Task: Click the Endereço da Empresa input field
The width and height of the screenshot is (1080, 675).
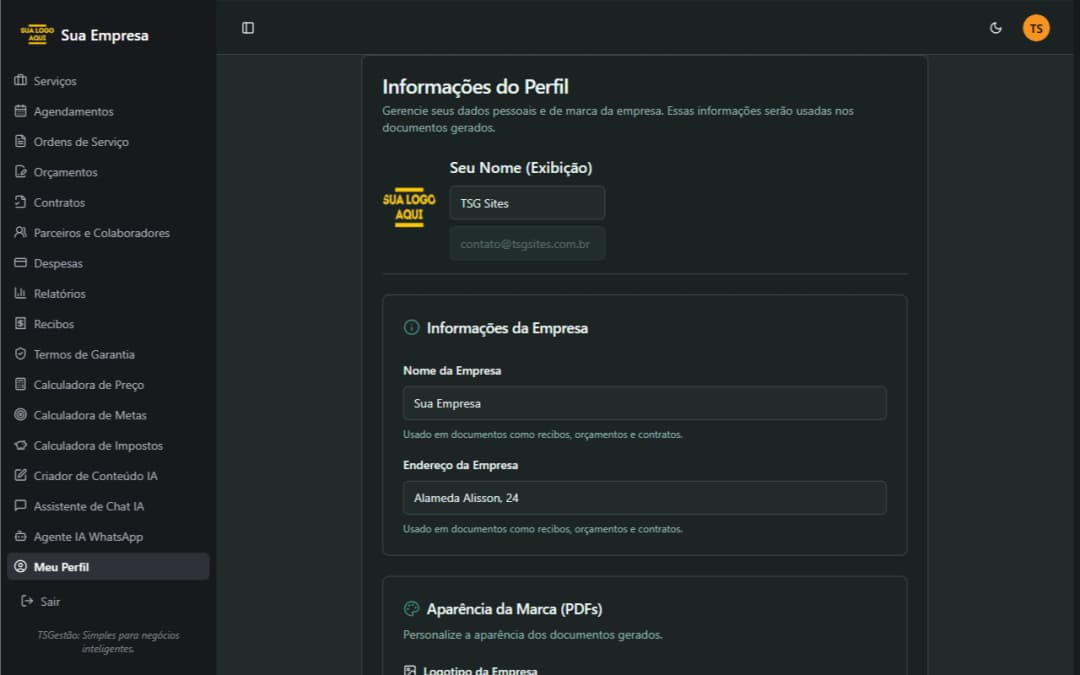Action: tap(644, 498)
